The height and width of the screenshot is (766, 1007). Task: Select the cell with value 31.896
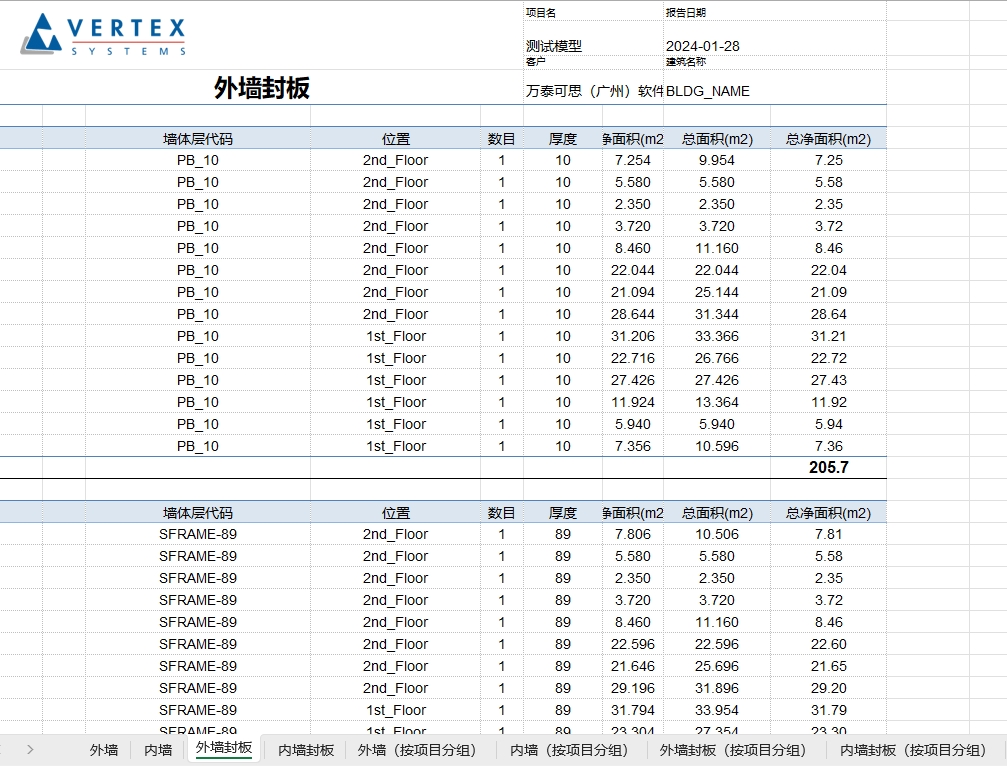coord(717,688)
